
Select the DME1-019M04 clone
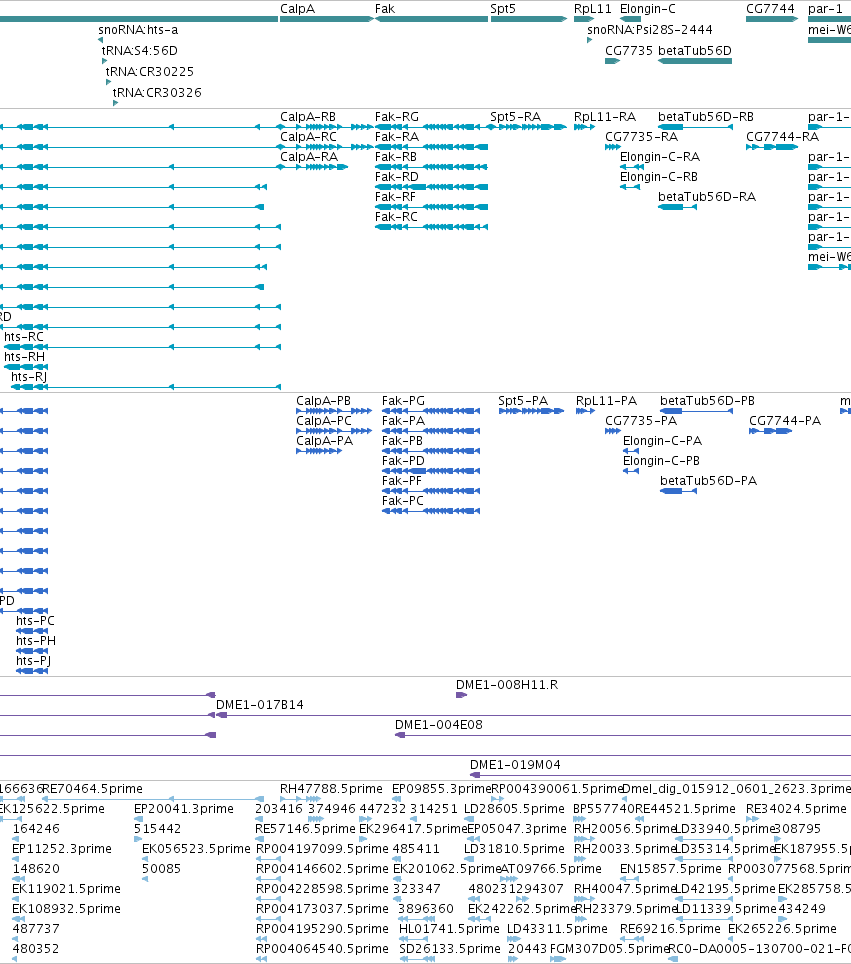[x=660, y=775]
